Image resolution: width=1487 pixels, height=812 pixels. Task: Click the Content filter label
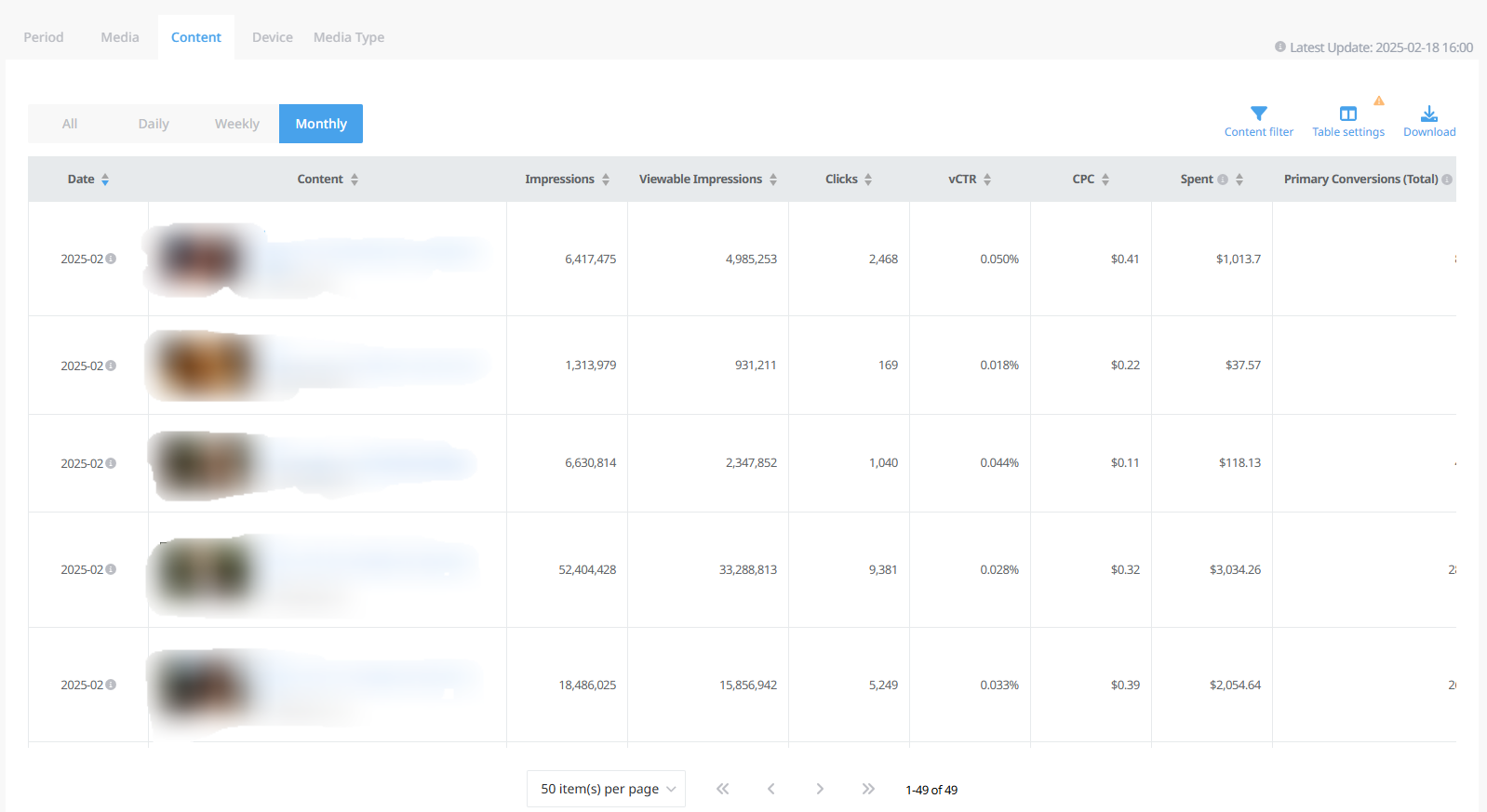[x=1259, y=132]
